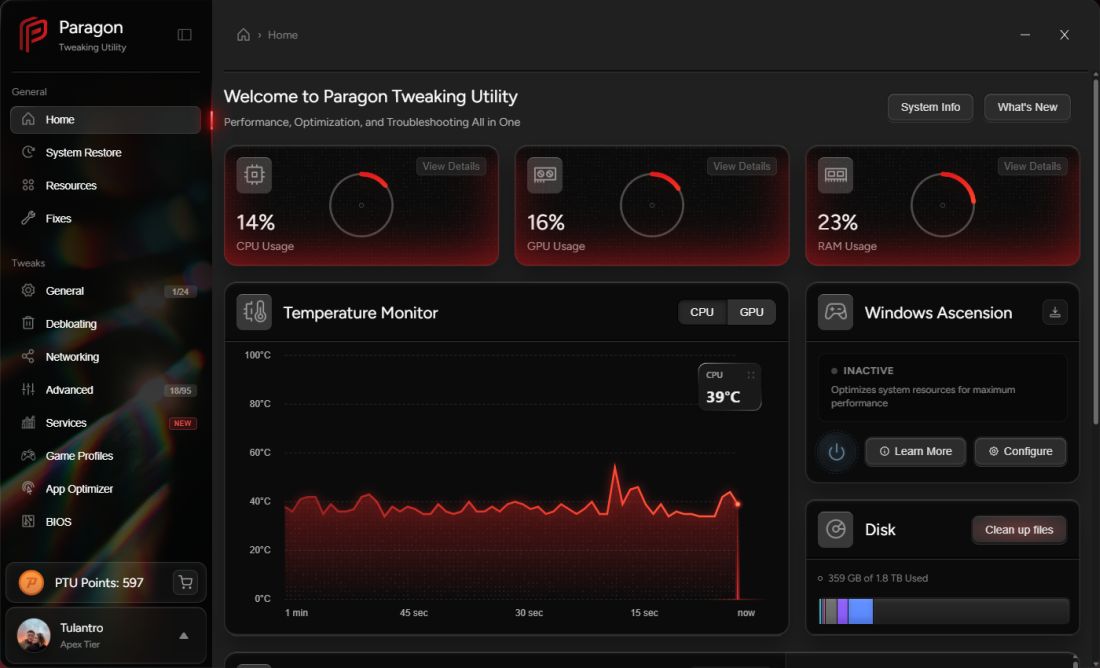The image size is (1100, 668).
Task: Click the Disk panel icon
Action: (x=835, y=529)
